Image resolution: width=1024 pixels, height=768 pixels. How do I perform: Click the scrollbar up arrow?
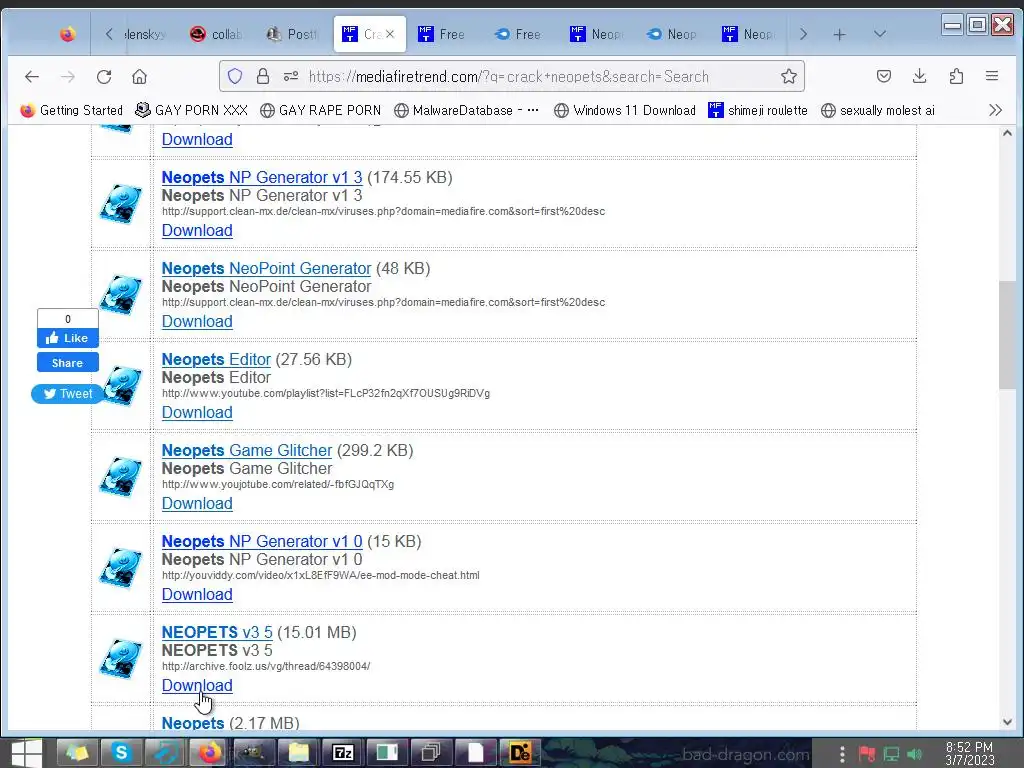point(1007,133)
